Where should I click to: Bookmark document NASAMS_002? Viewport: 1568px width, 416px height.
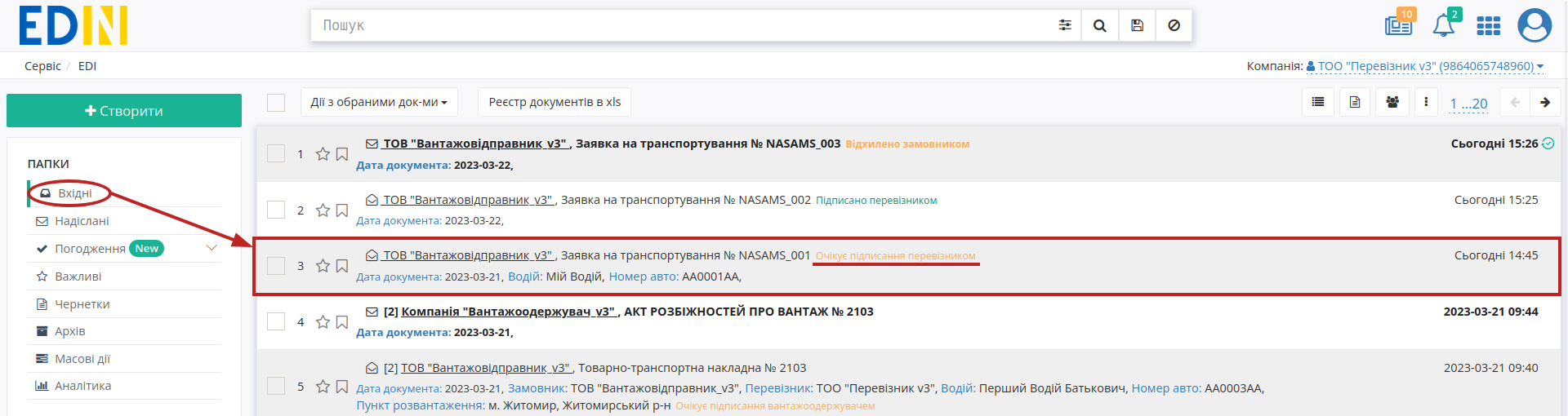[x=342, y=210]
